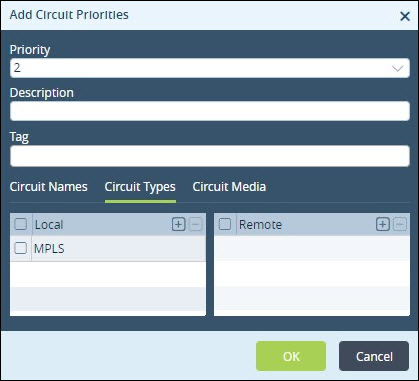This screenshot has height=381, width=419.
Task: Toggle the Remote select-all checkbox
Action: click(225, 224)
